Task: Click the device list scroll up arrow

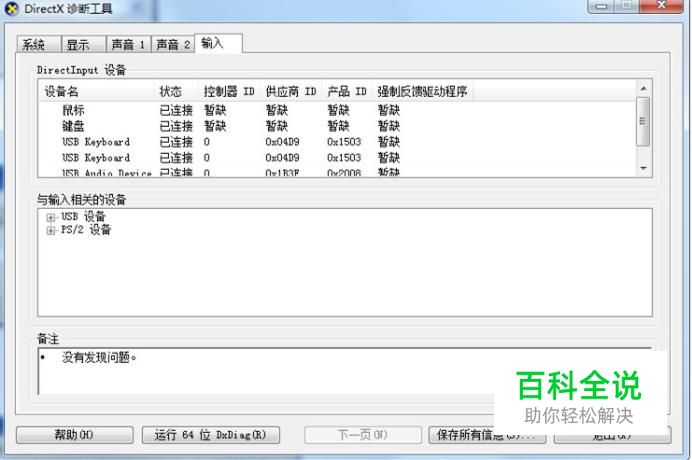Action: (643, 89)
